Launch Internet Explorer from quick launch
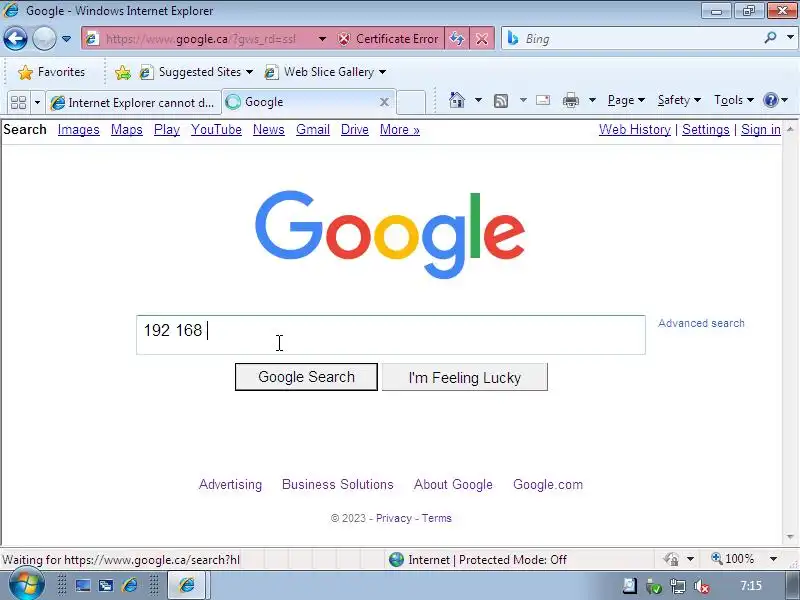 pyautogui.click(x=130, y=585)
